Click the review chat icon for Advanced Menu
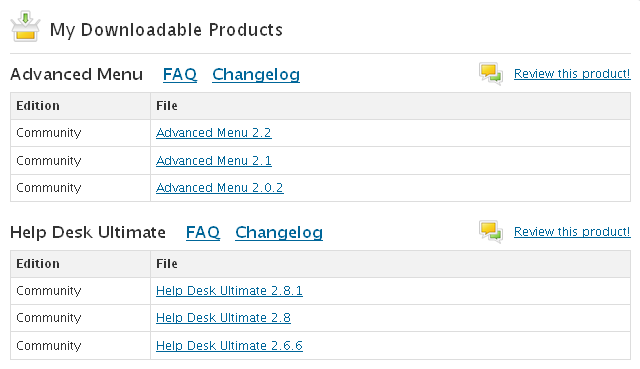640x369 pixels. pos(491,73)
